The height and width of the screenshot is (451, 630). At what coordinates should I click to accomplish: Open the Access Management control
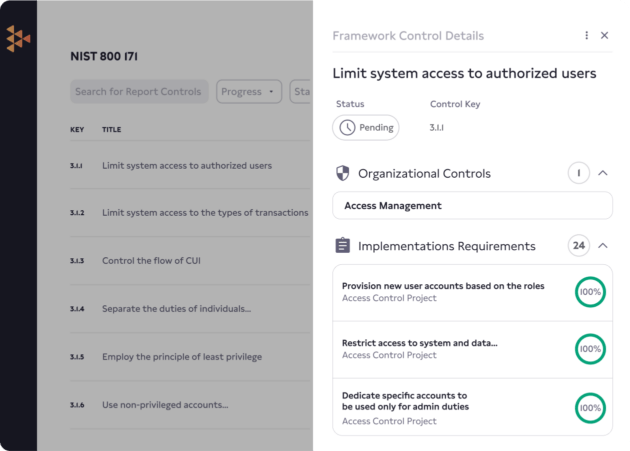pos(472,206)
